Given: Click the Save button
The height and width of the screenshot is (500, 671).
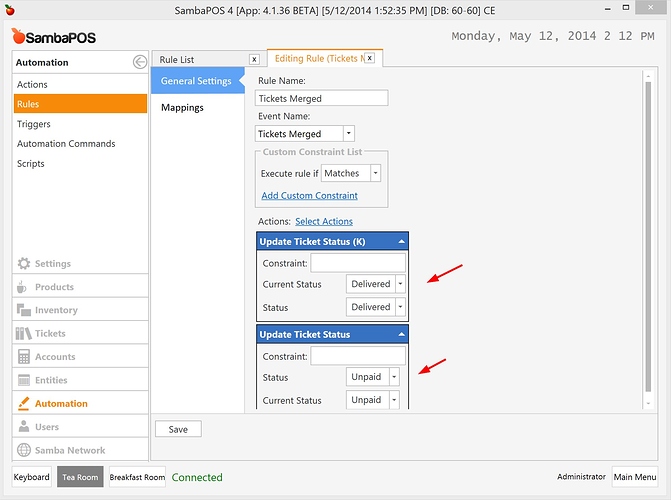Looking at the screenshot, I should coord(178,429).
